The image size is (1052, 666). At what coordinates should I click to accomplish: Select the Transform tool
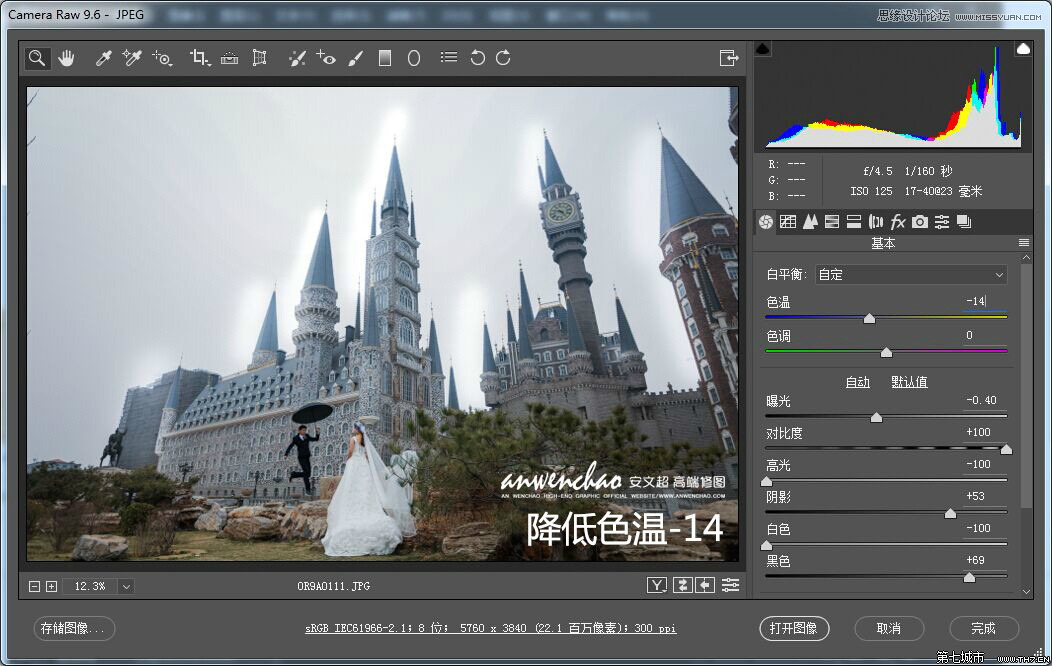click(259, 58)
